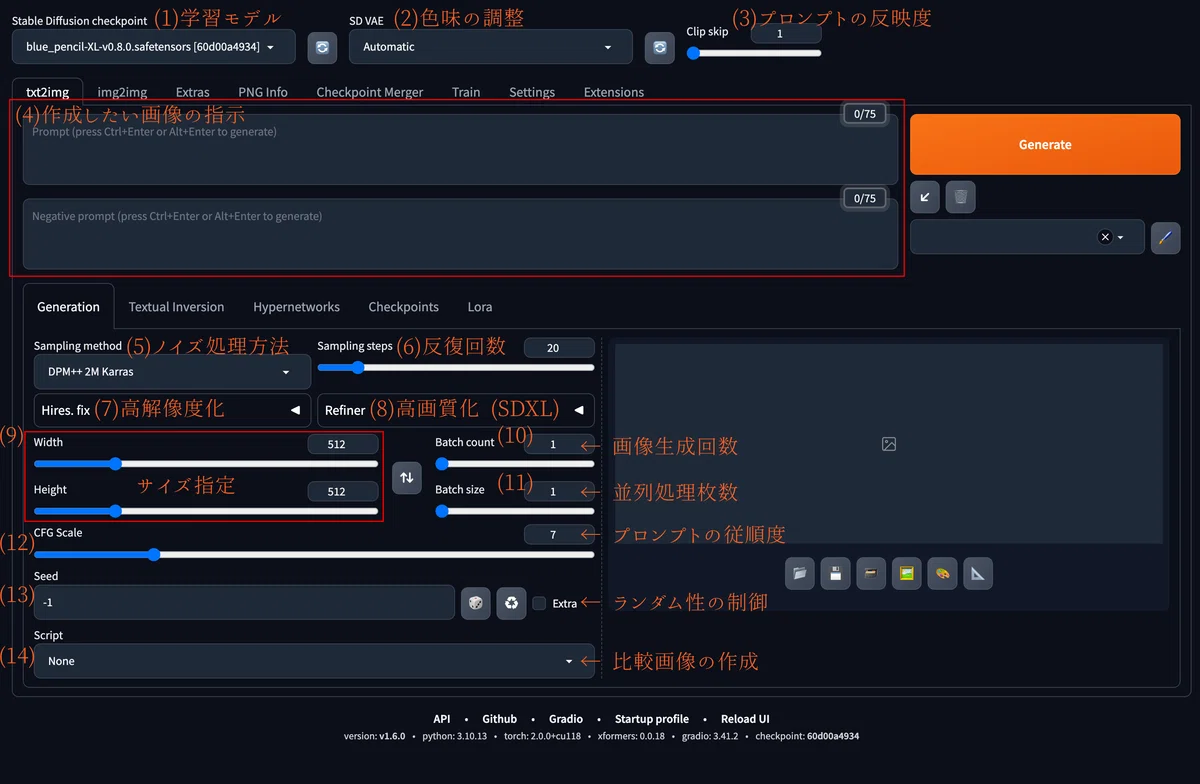This screenshot has height=784, width=1200.
Task: Expand the Hires. fix section
Action: [173, 410]
